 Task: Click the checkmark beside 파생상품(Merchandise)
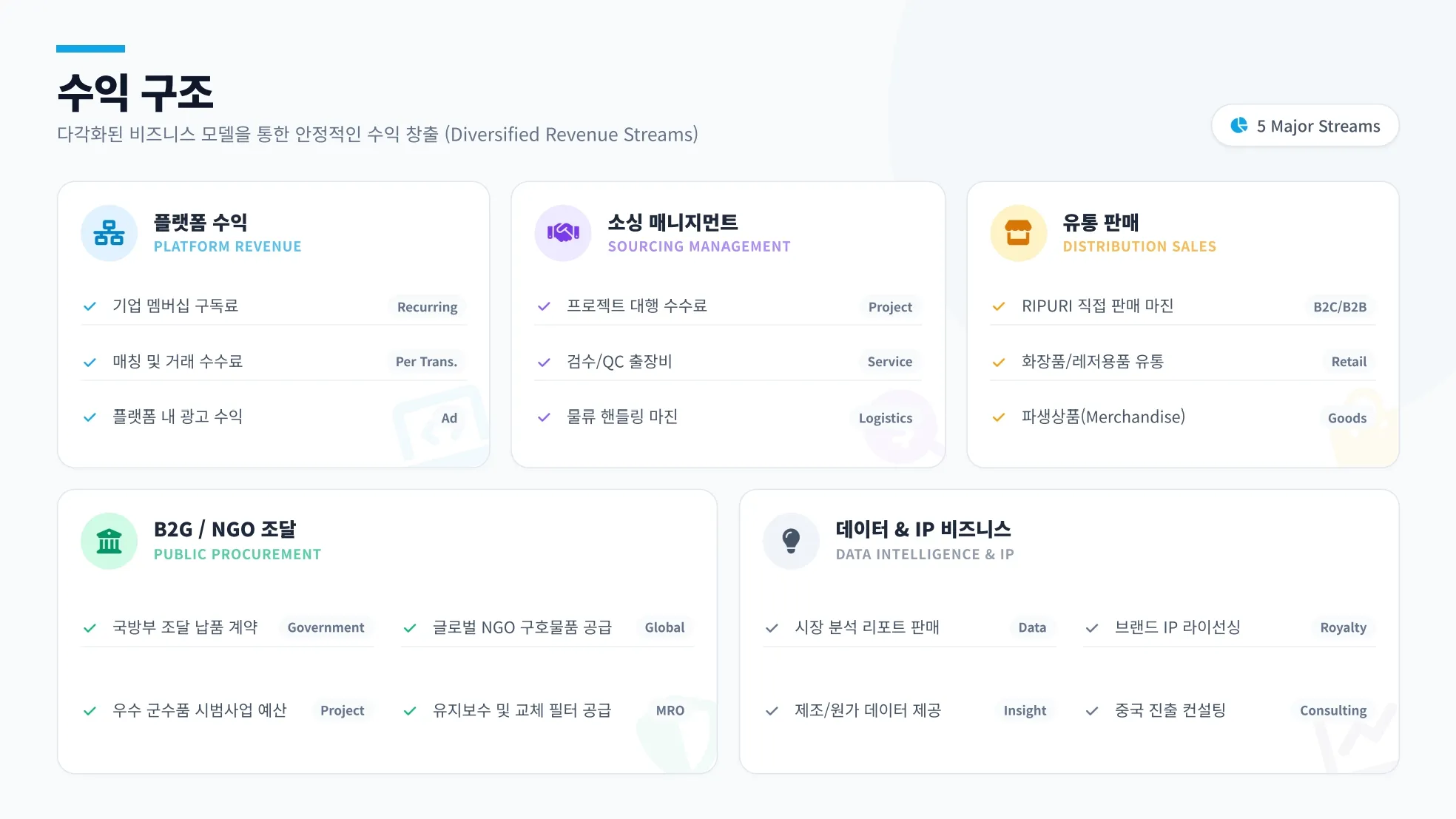999,417
